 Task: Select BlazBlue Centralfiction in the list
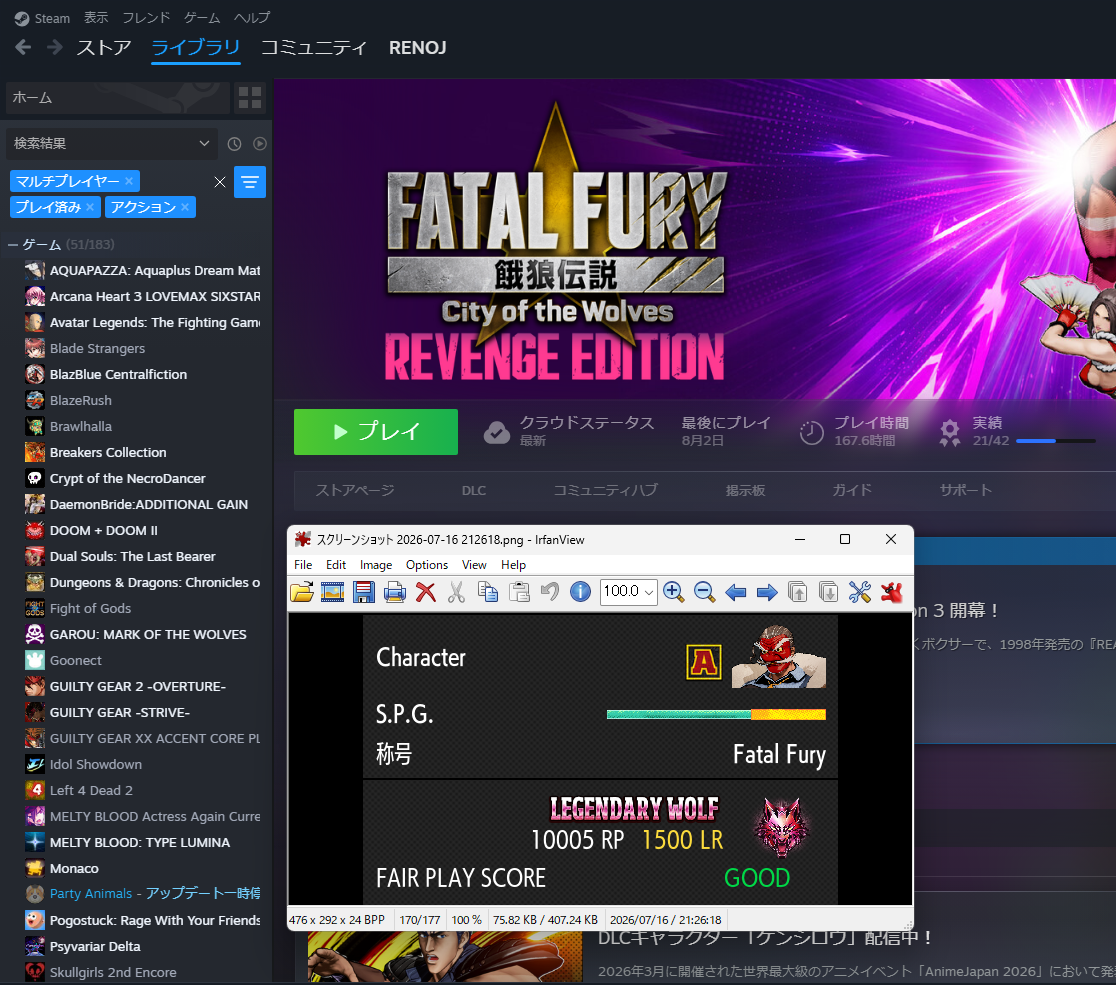118,374
